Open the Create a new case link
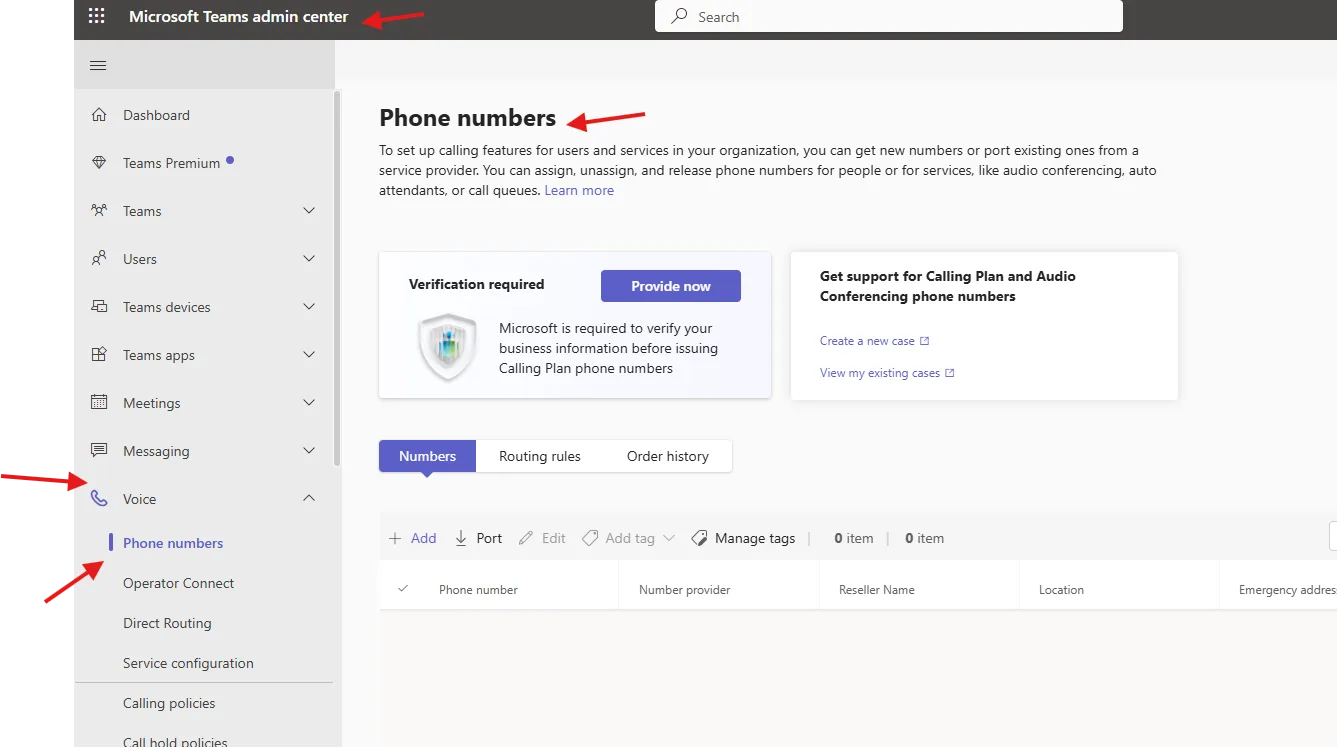The width and height of the screenshot is (1337, 747). [867, 340]
